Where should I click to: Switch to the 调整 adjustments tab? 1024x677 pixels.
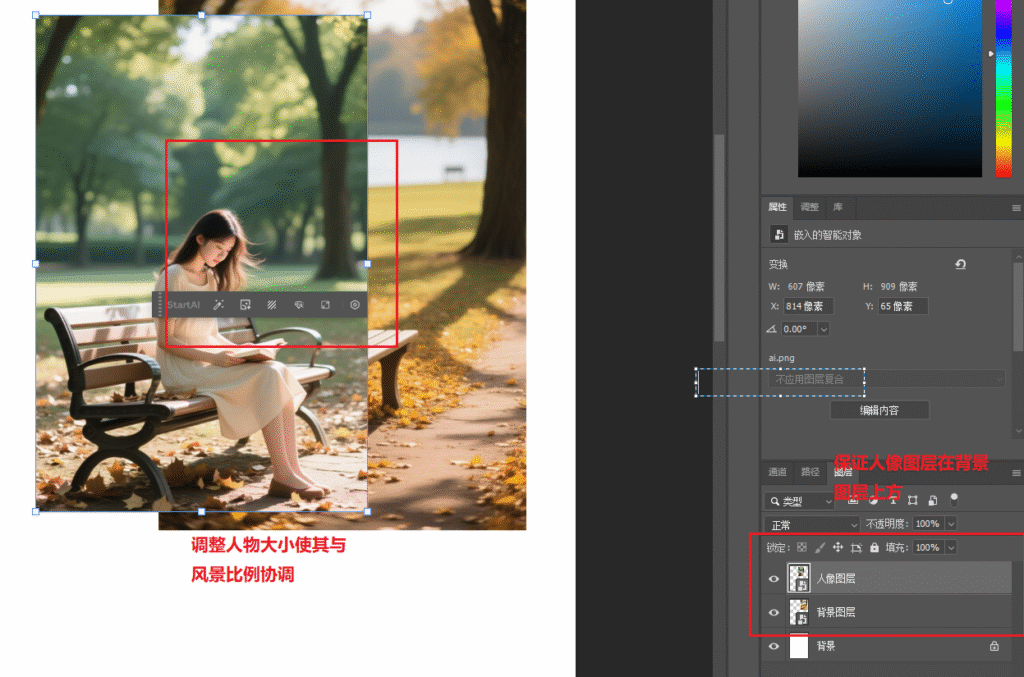point(809,207)
